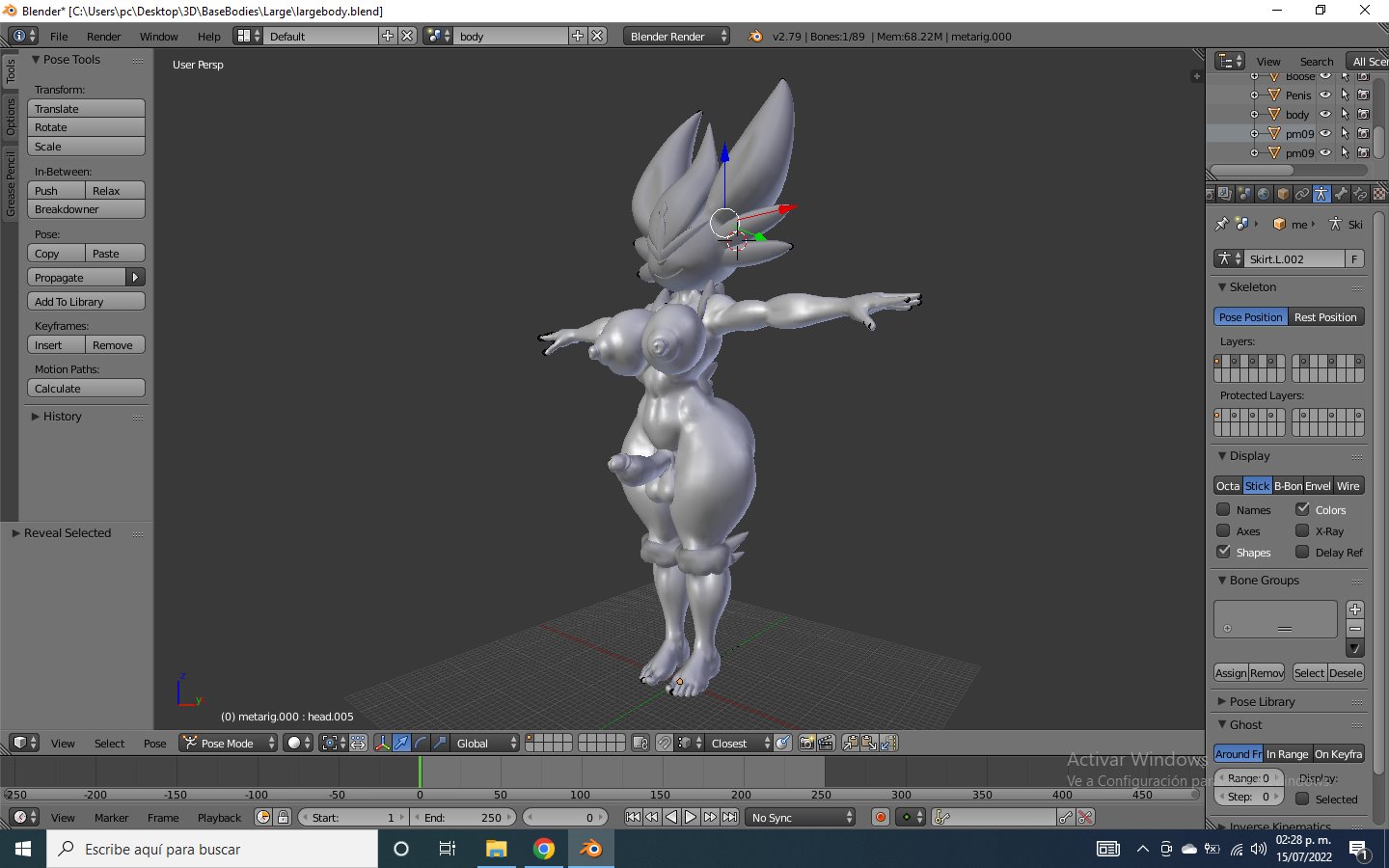Click the OpenGL render camera icon
The width and height of the screenshot is (1389, 868).
[x=806, y=743]
